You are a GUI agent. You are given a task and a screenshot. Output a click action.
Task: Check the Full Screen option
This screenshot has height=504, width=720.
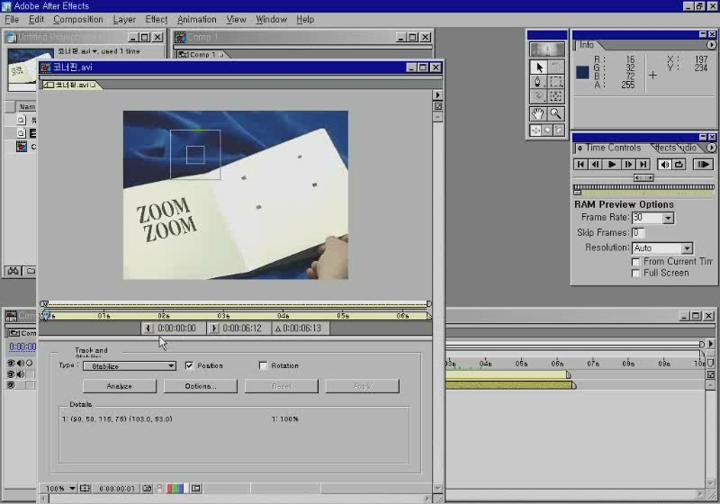click(x=636, y=273)
